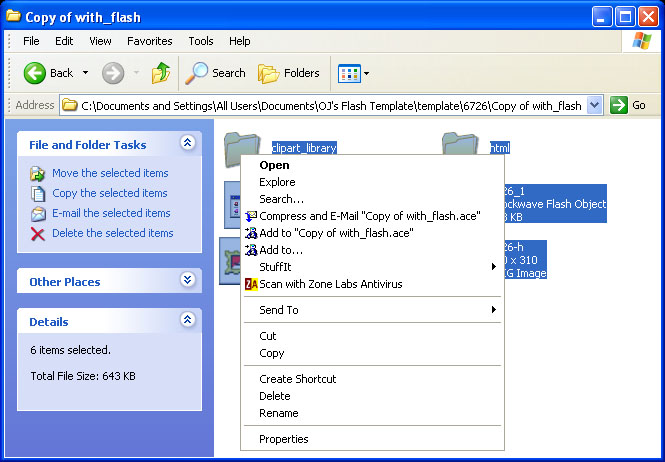665x462 pixels.
Task: Click E-mail the selected items link
Action: (x=111, y=213)
